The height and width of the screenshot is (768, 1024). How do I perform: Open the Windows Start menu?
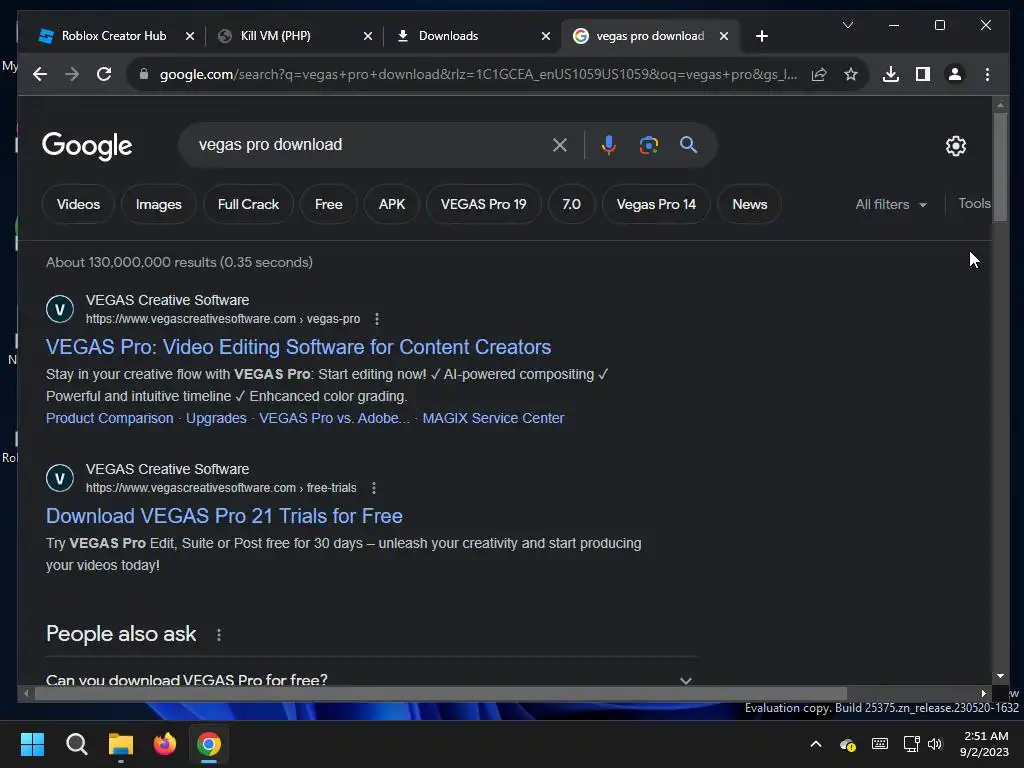(x=32, y=744)
